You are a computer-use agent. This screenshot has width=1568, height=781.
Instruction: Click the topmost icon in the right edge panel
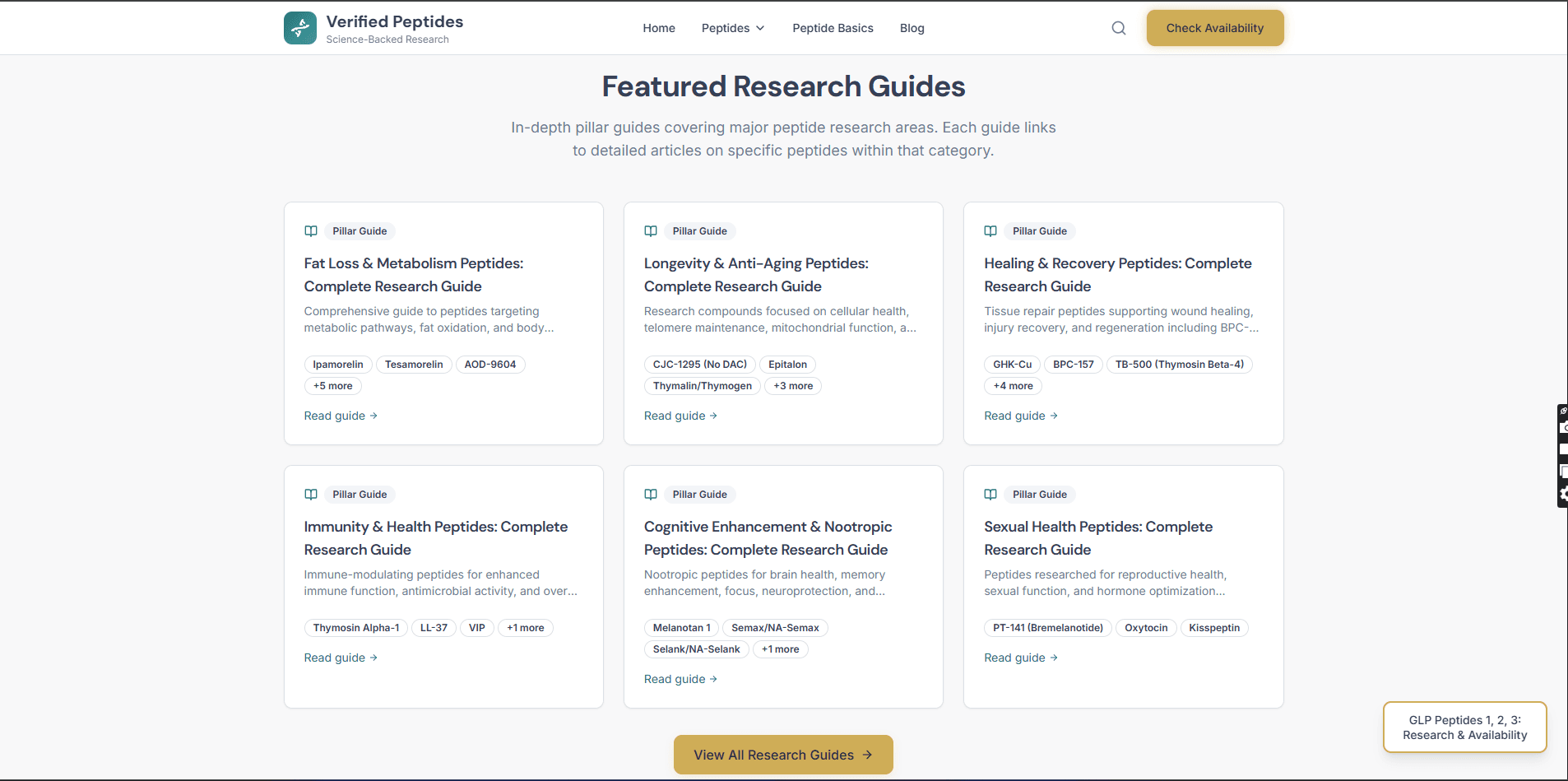(1564, 411)
